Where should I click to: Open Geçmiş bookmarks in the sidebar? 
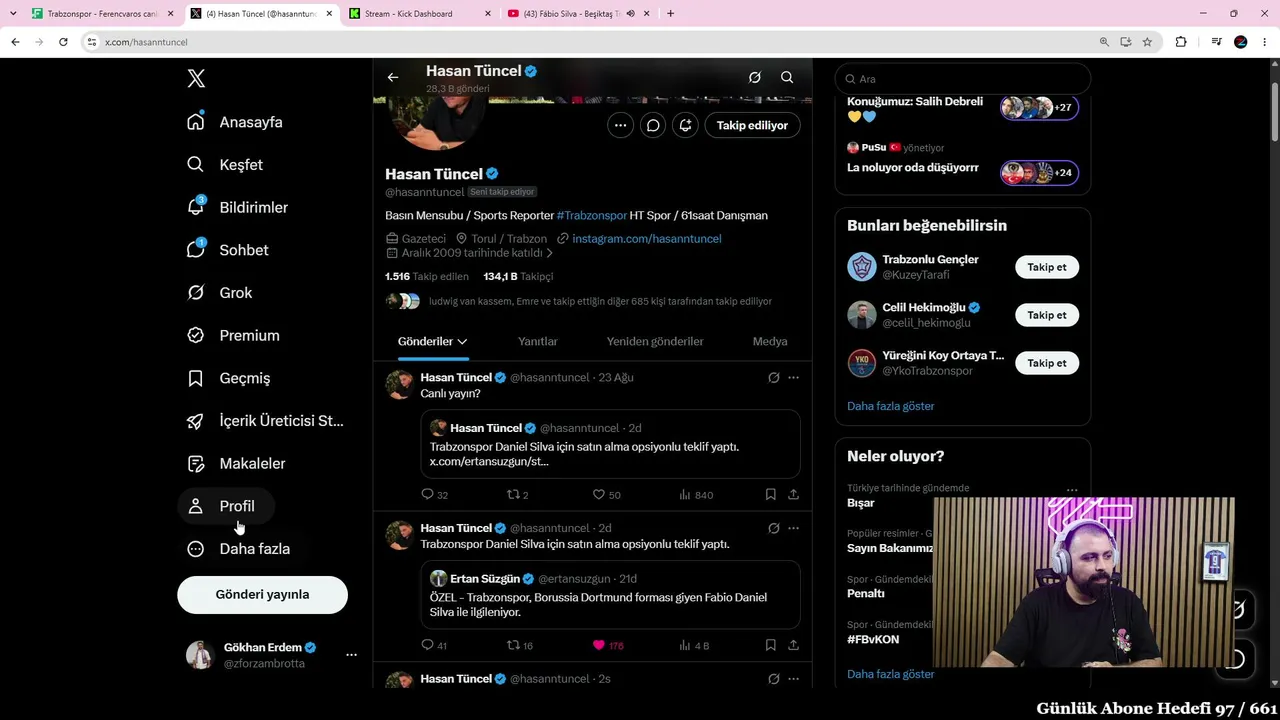point(229,378)
